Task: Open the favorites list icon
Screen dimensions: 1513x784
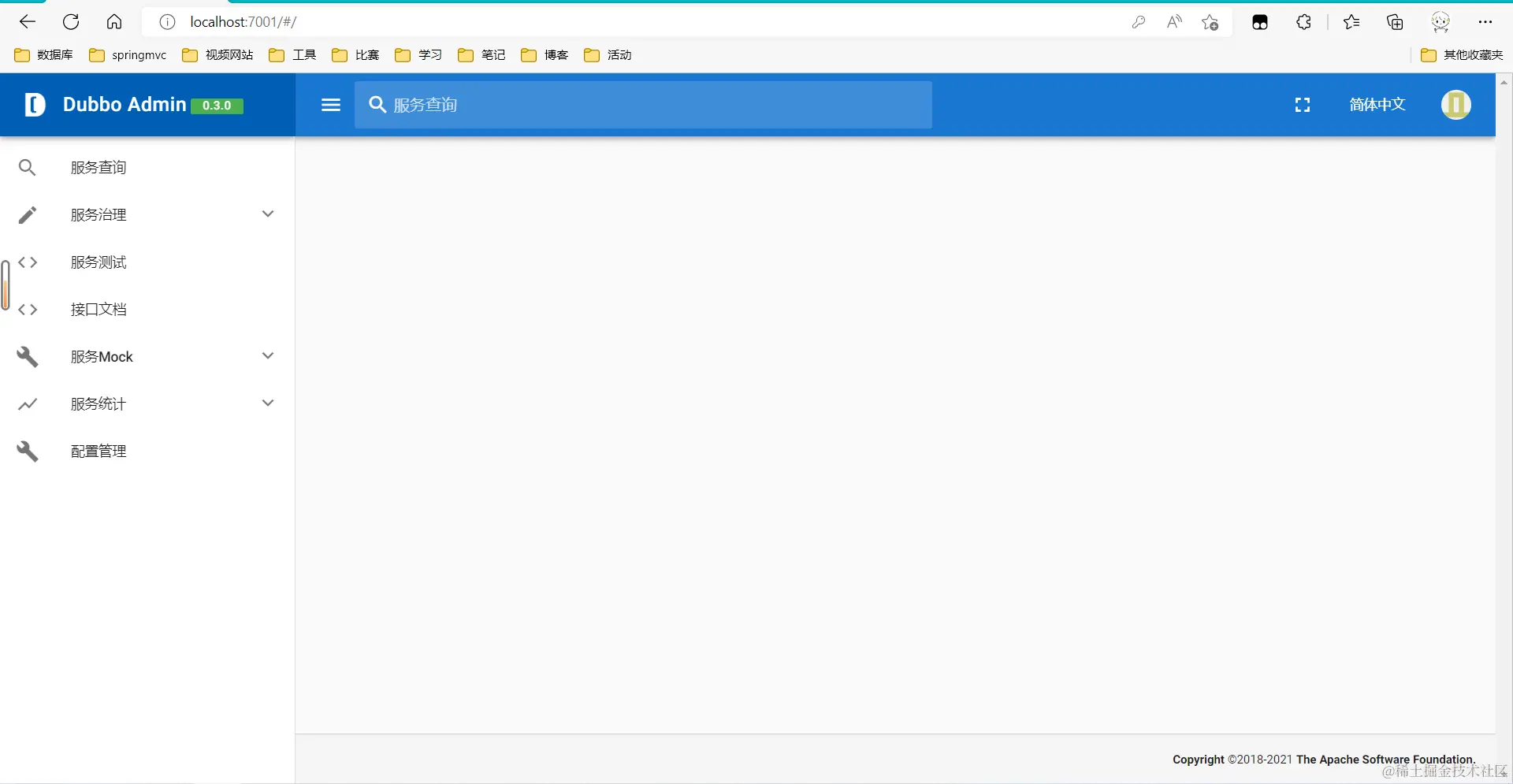Action: (x=1351, y=22)
